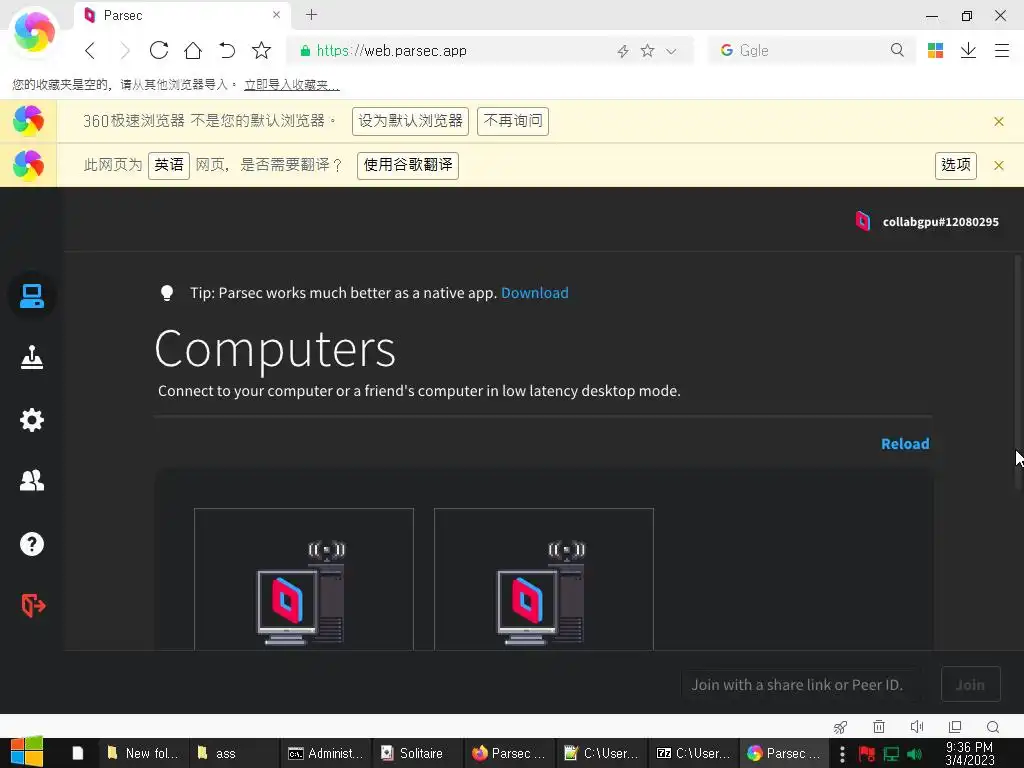Open Parsec Settings gear in sidebar
This screenshot has height=768, width=1024.
(31, 420)
